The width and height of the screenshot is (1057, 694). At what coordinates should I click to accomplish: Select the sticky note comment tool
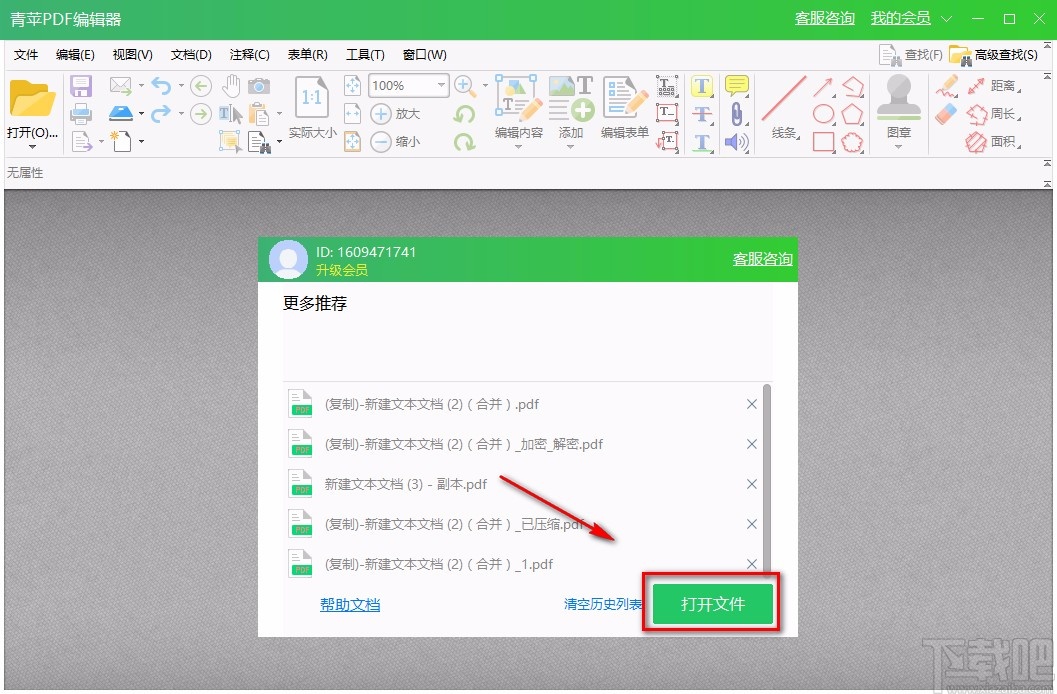tap(737, 86)
